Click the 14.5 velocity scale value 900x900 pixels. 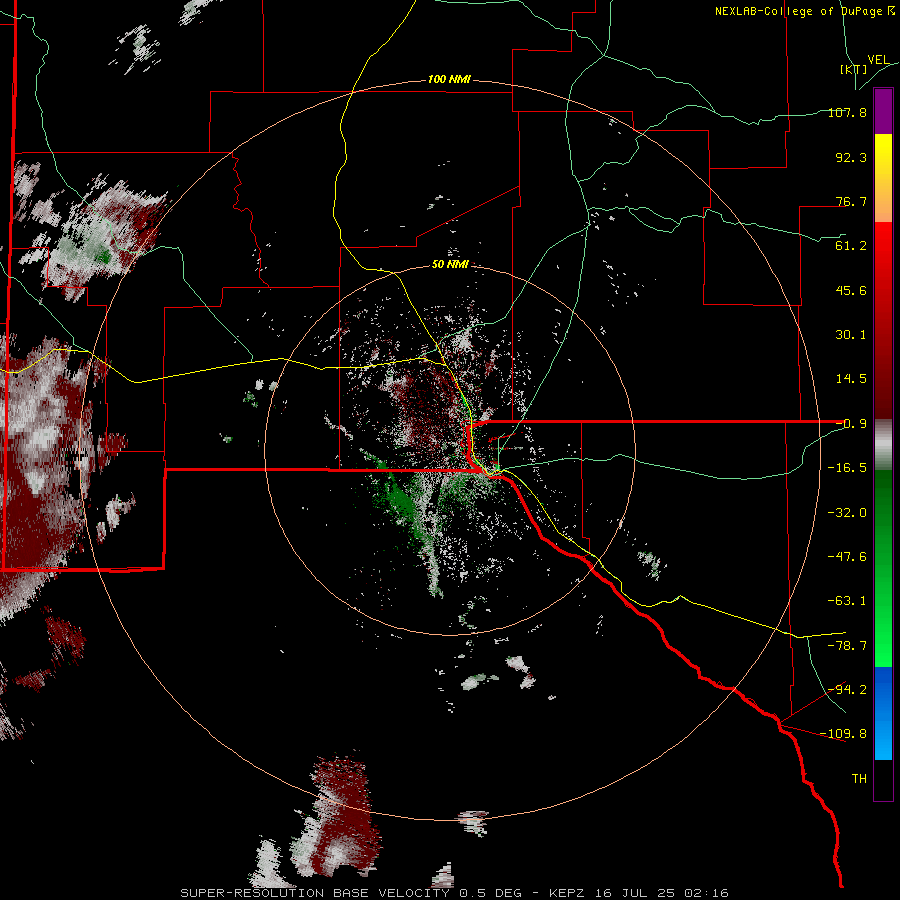tap(851, 379)
